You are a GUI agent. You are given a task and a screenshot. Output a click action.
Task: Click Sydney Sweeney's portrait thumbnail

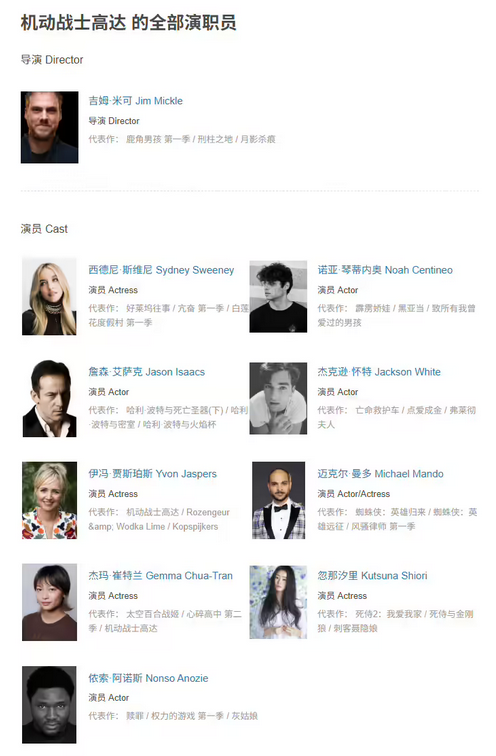[49, 297]
